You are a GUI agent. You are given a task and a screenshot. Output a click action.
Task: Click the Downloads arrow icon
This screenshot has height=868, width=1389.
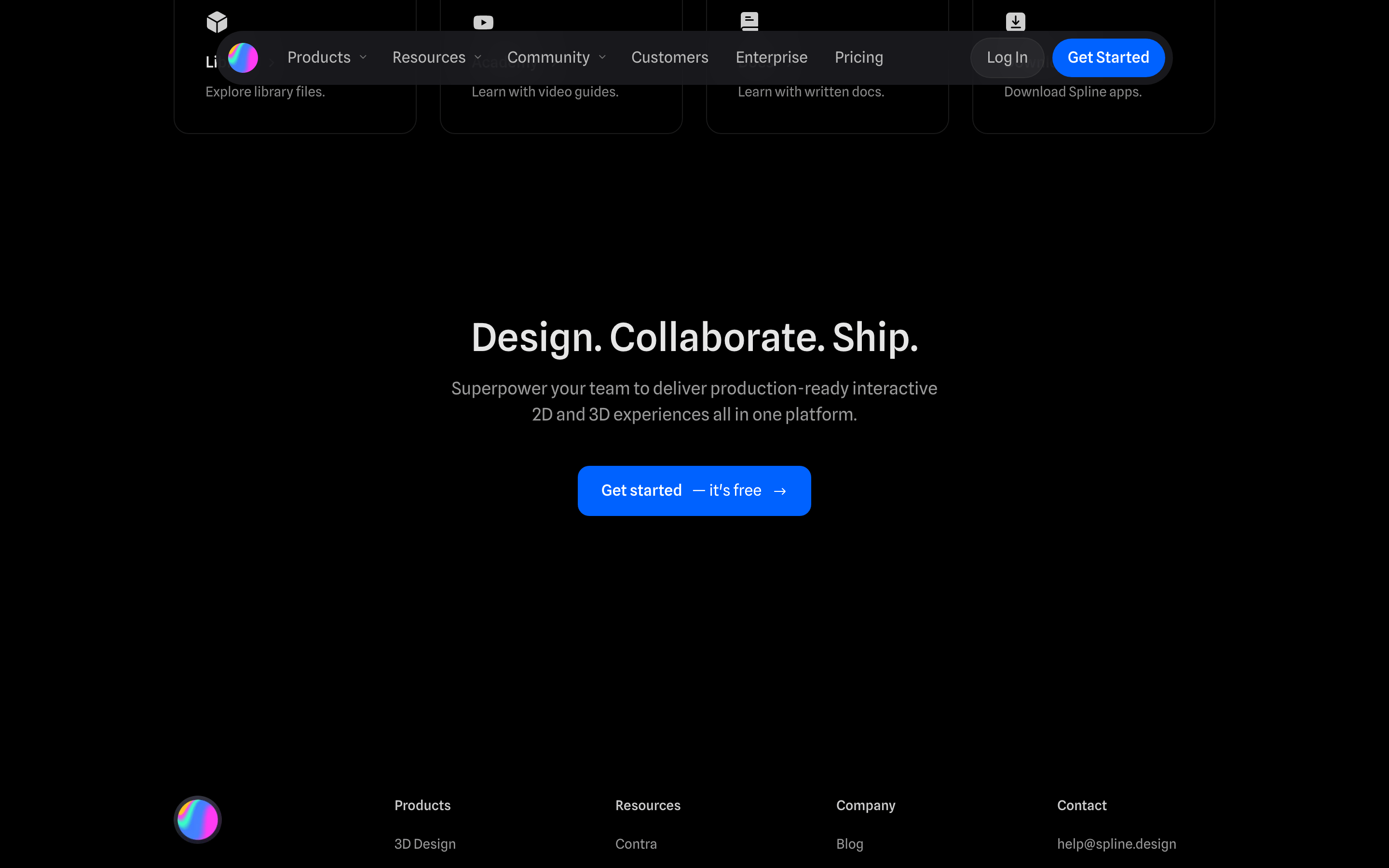1015,22
